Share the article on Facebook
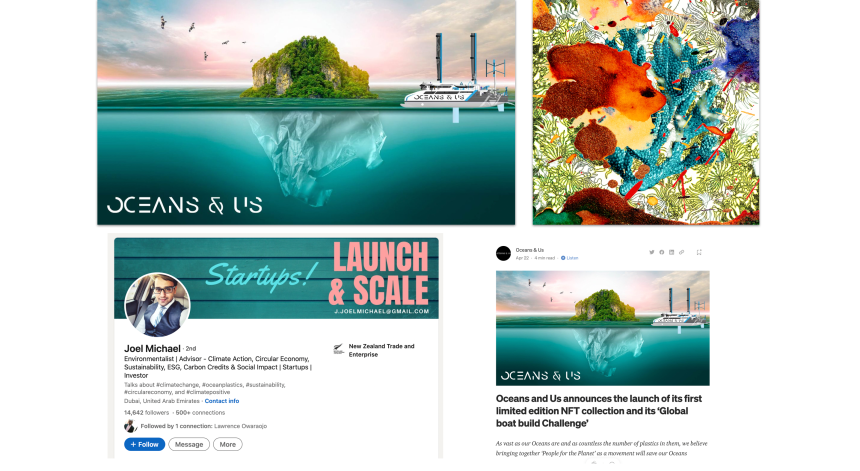The image size is (860, 471). [x=661, y=252]
